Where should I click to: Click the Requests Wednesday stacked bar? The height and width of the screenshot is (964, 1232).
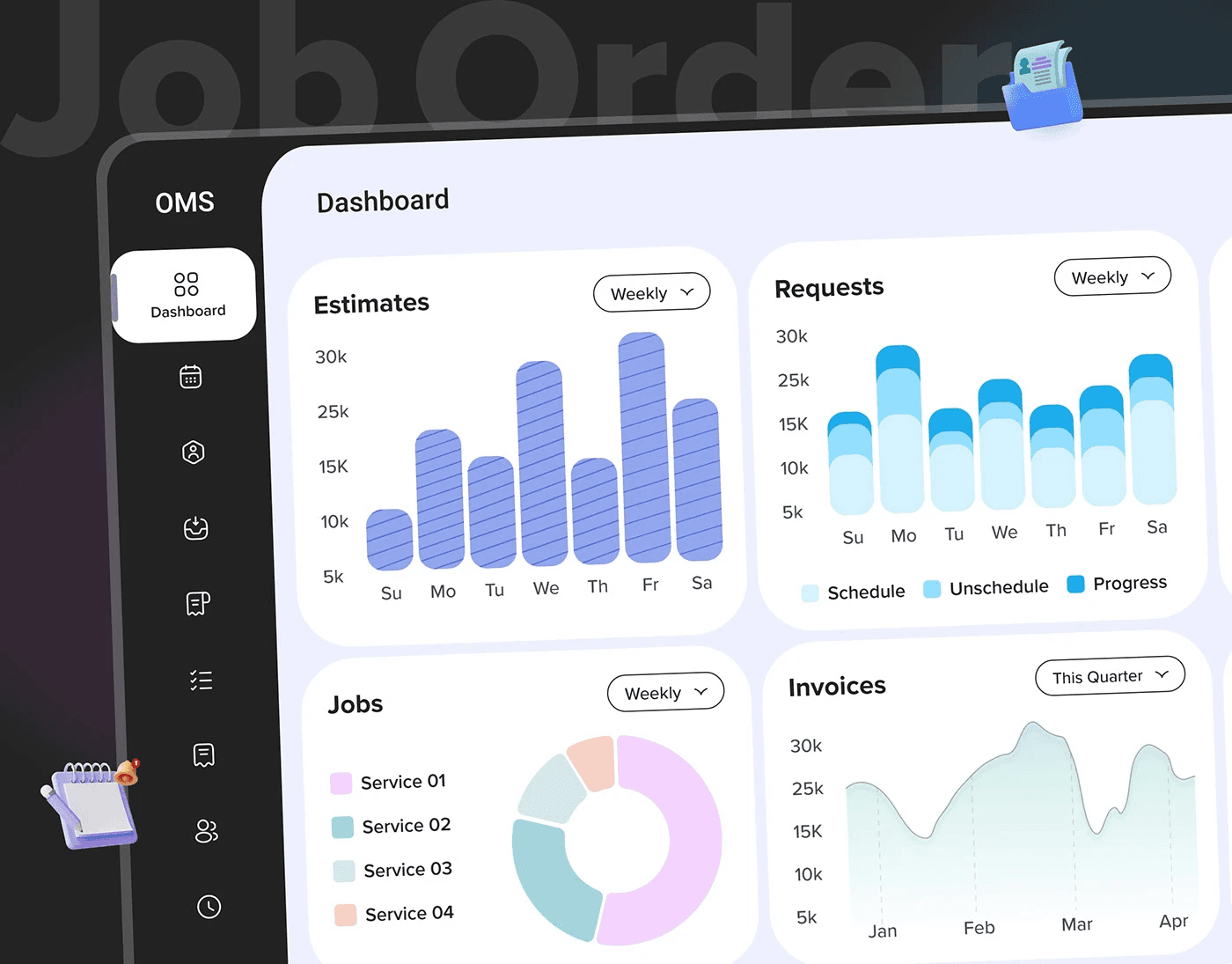[1001, 445]
